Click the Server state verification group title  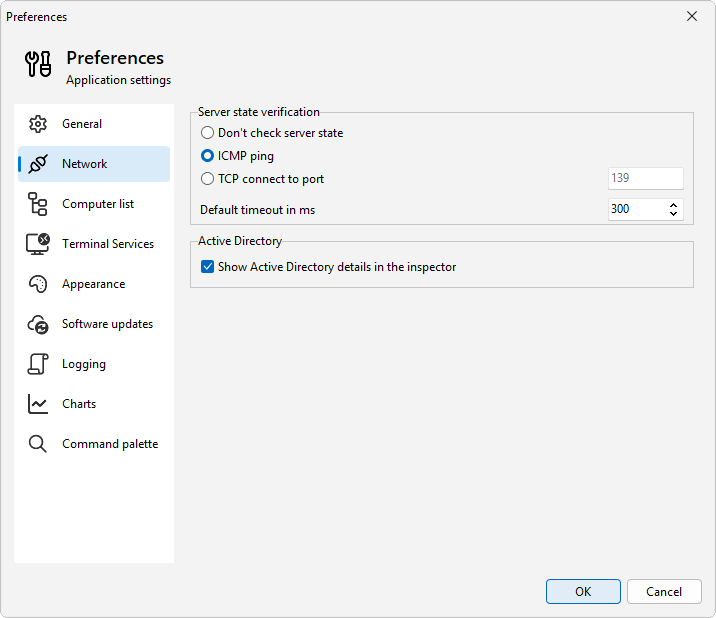259,112
